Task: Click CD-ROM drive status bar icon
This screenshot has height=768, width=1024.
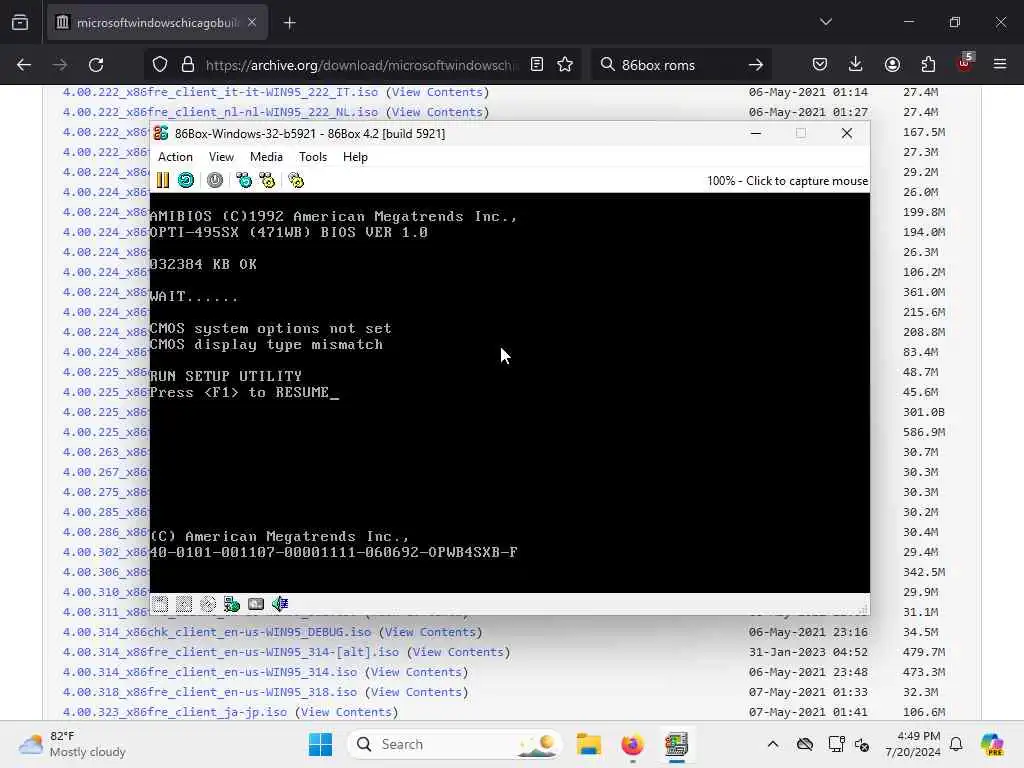Action: pyautogui.click(x=208, y=604)
